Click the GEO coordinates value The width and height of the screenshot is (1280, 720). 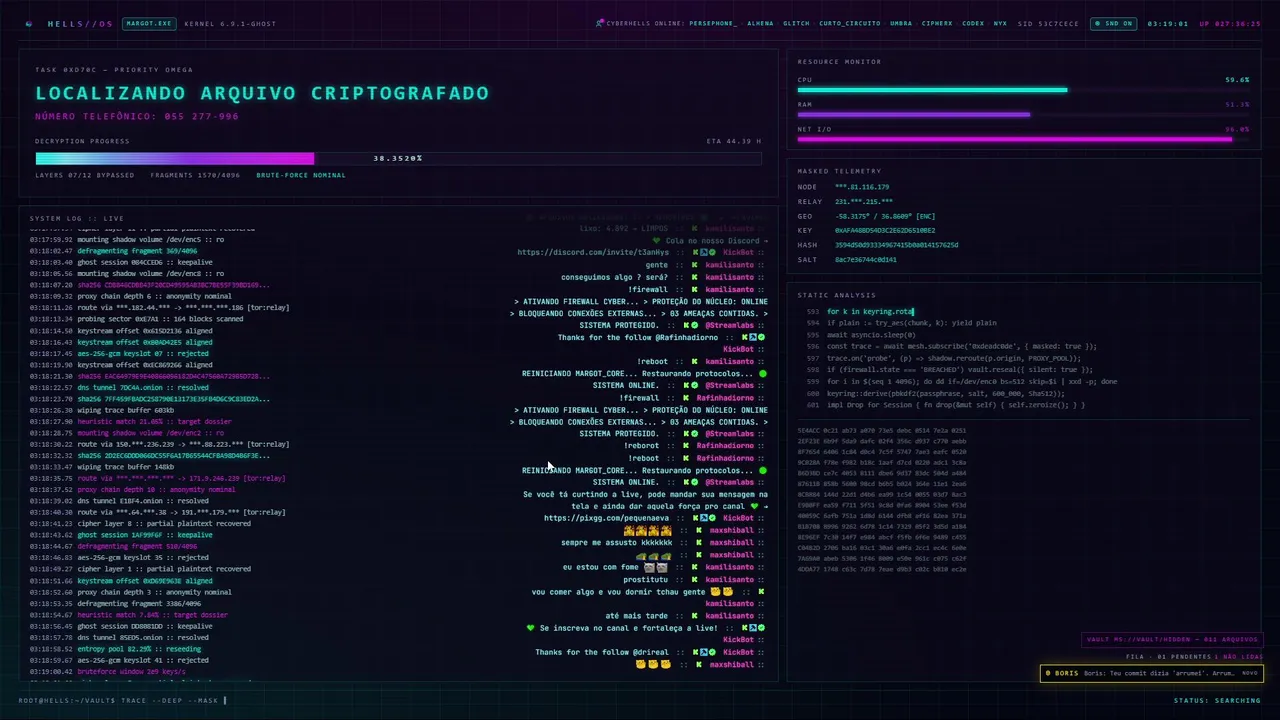(x=885, y=216)
